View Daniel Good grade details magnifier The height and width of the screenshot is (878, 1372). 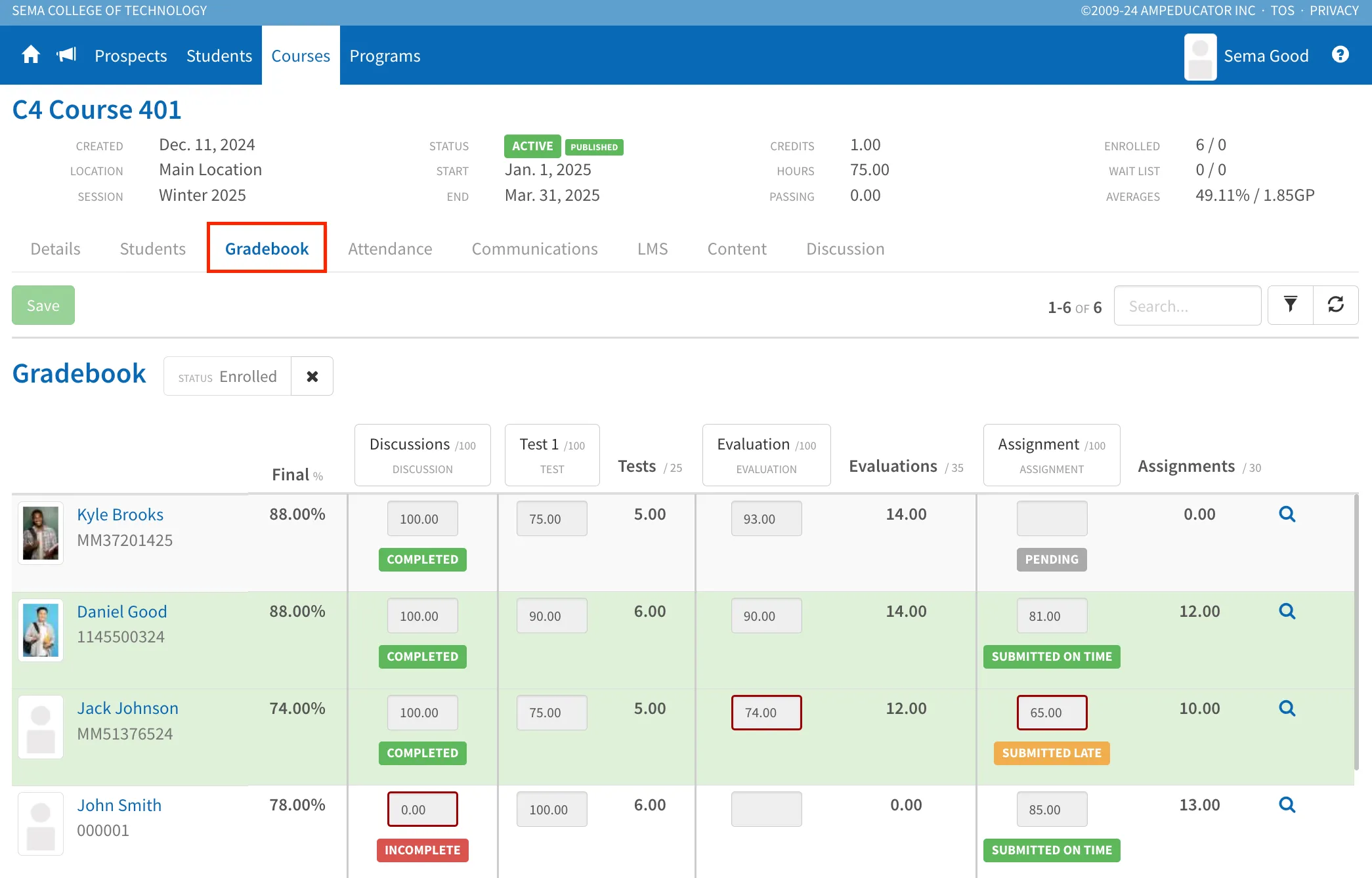(x=1287, y=612)
